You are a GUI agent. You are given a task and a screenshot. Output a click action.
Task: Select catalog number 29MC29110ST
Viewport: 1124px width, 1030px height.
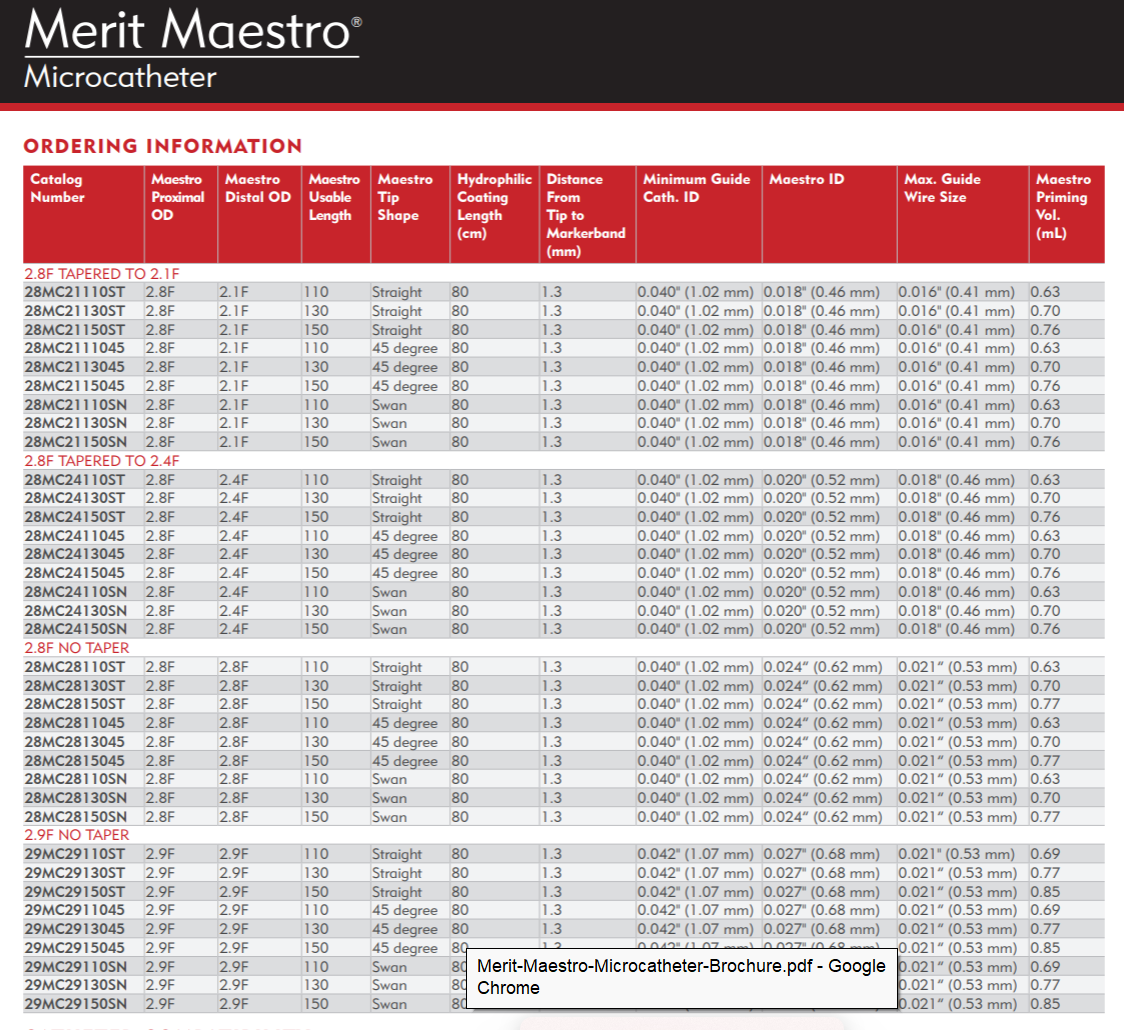coord(75,854)
